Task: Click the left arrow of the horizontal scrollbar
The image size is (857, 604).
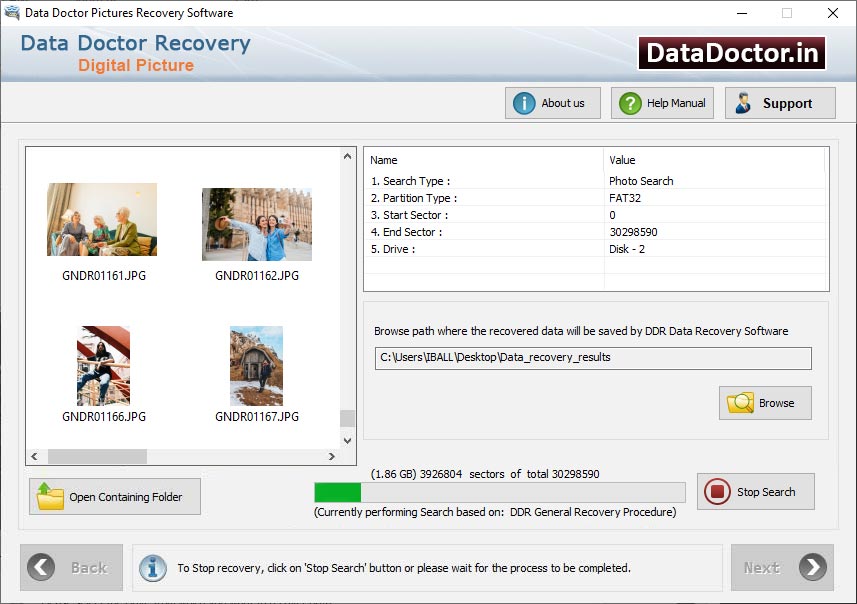Action: 33,457
